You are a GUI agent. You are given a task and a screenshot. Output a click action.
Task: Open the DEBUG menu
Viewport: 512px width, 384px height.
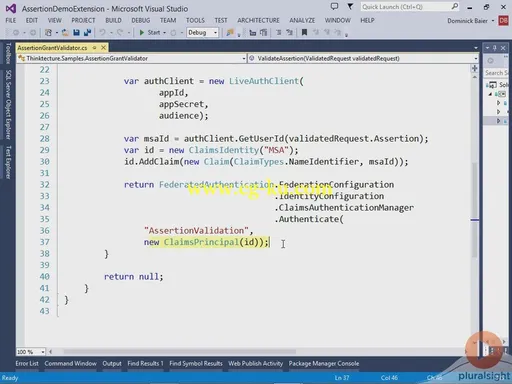pos(141,21)
